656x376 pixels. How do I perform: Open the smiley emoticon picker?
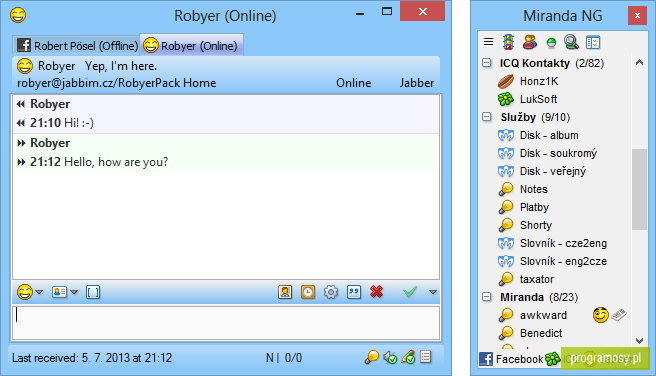[25, 292]
